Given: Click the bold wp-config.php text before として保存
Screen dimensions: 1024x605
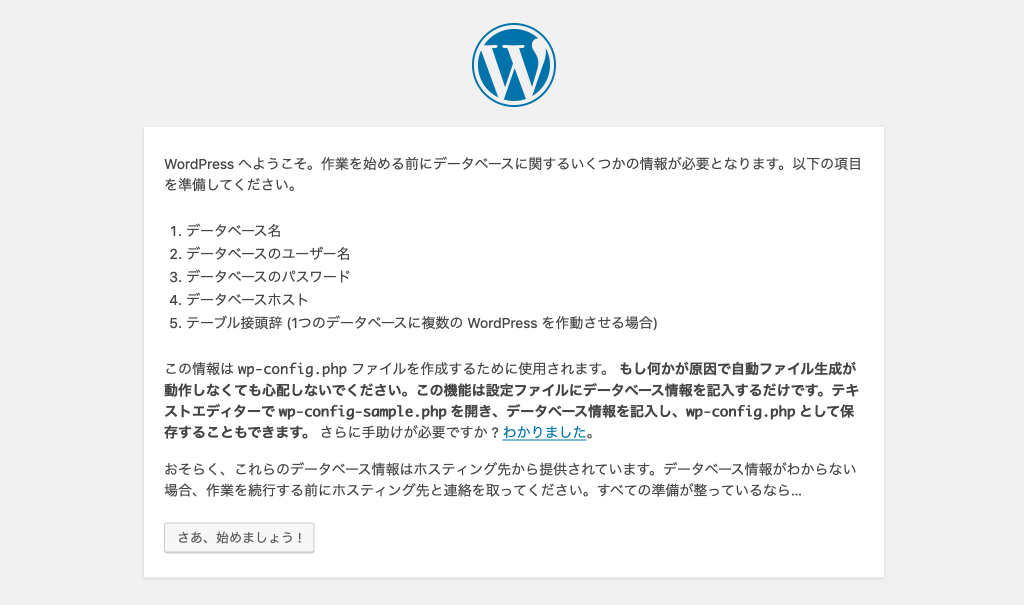Looking at the screenshot, I should (x=740, y=412).
